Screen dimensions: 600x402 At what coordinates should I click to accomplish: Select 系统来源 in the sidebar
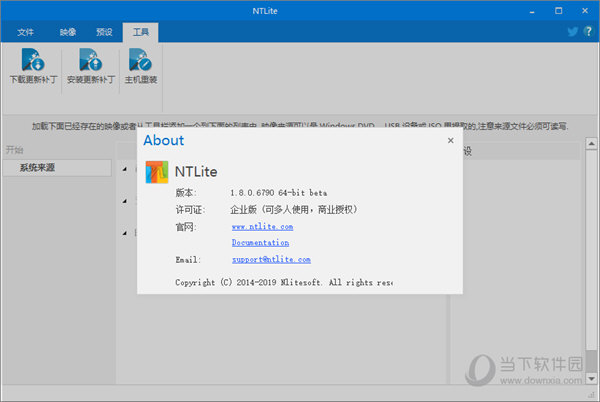coord(57,168)
